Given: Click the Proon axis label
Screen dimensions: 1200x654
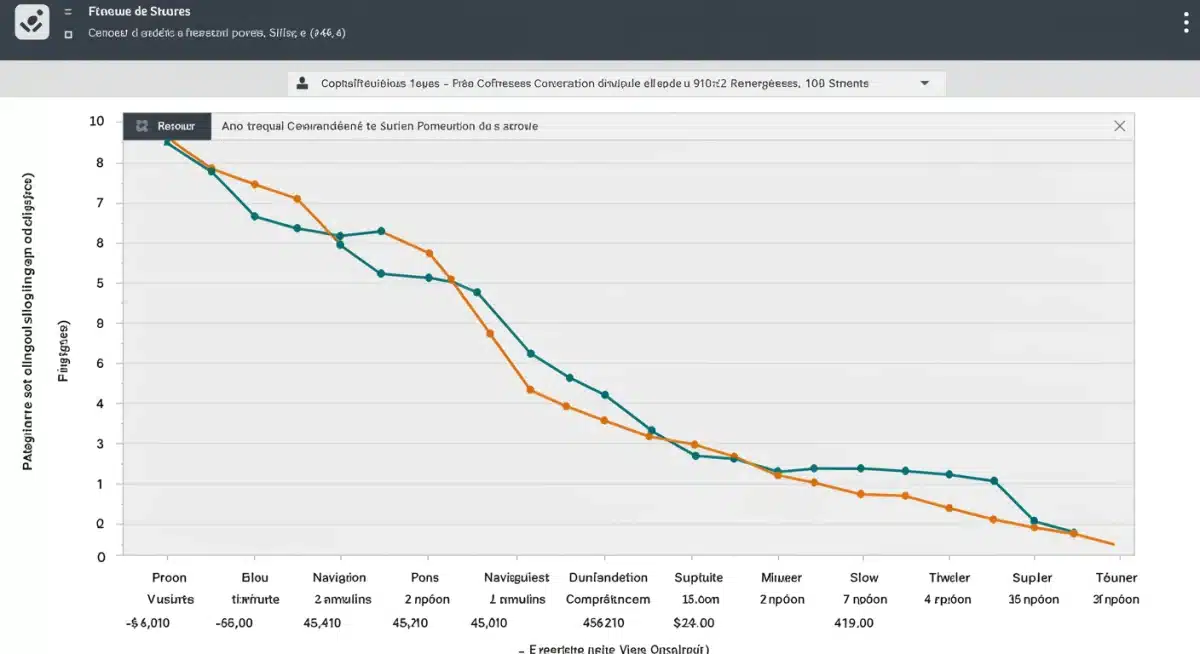Looking at the screenshot, I should point(169,577).
